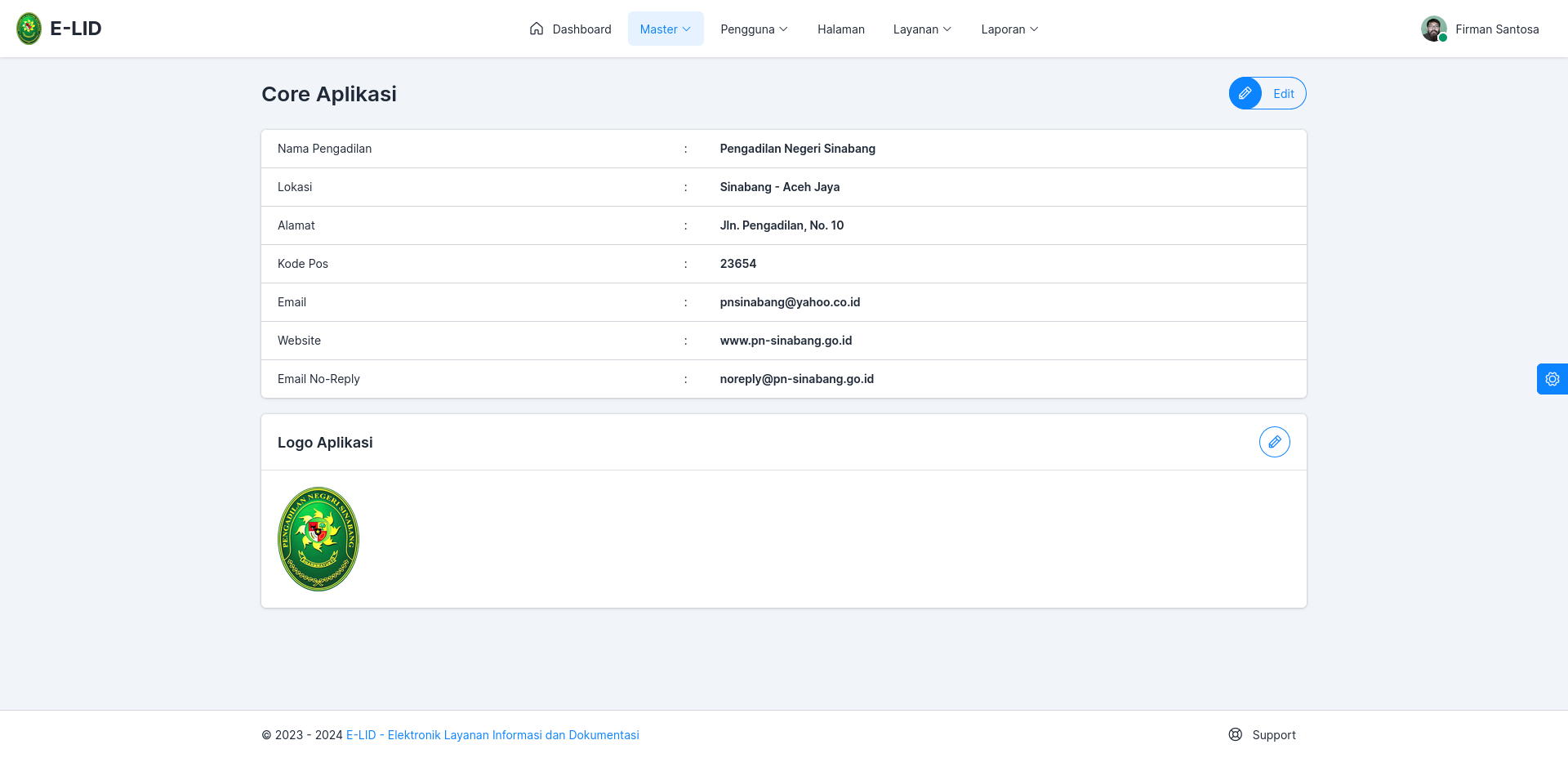Click Firman Santosa's avatar picture

point(1433,29)
